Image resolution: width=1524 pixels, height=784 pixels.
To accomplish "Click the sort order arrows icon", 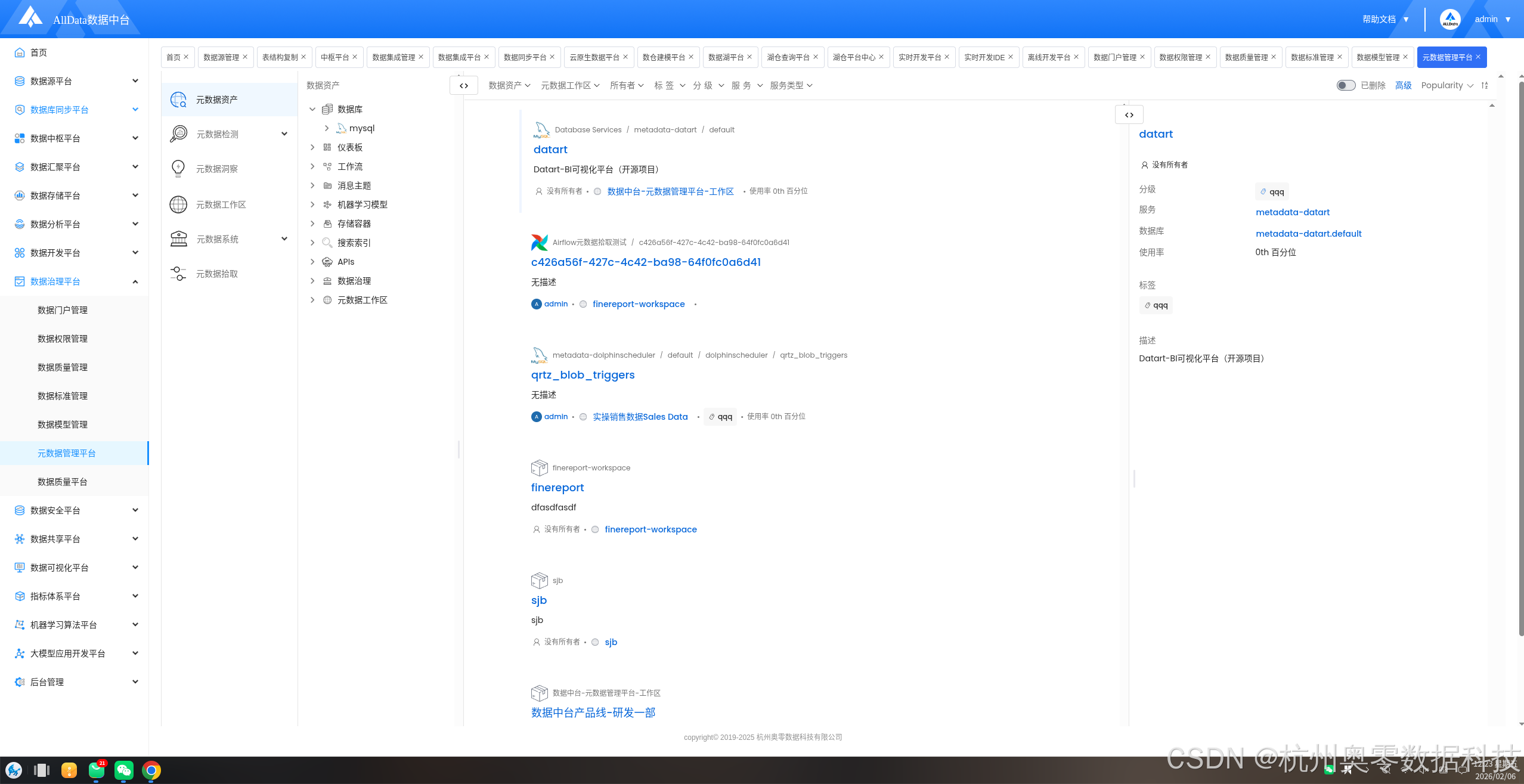I will coord(1485,85).
